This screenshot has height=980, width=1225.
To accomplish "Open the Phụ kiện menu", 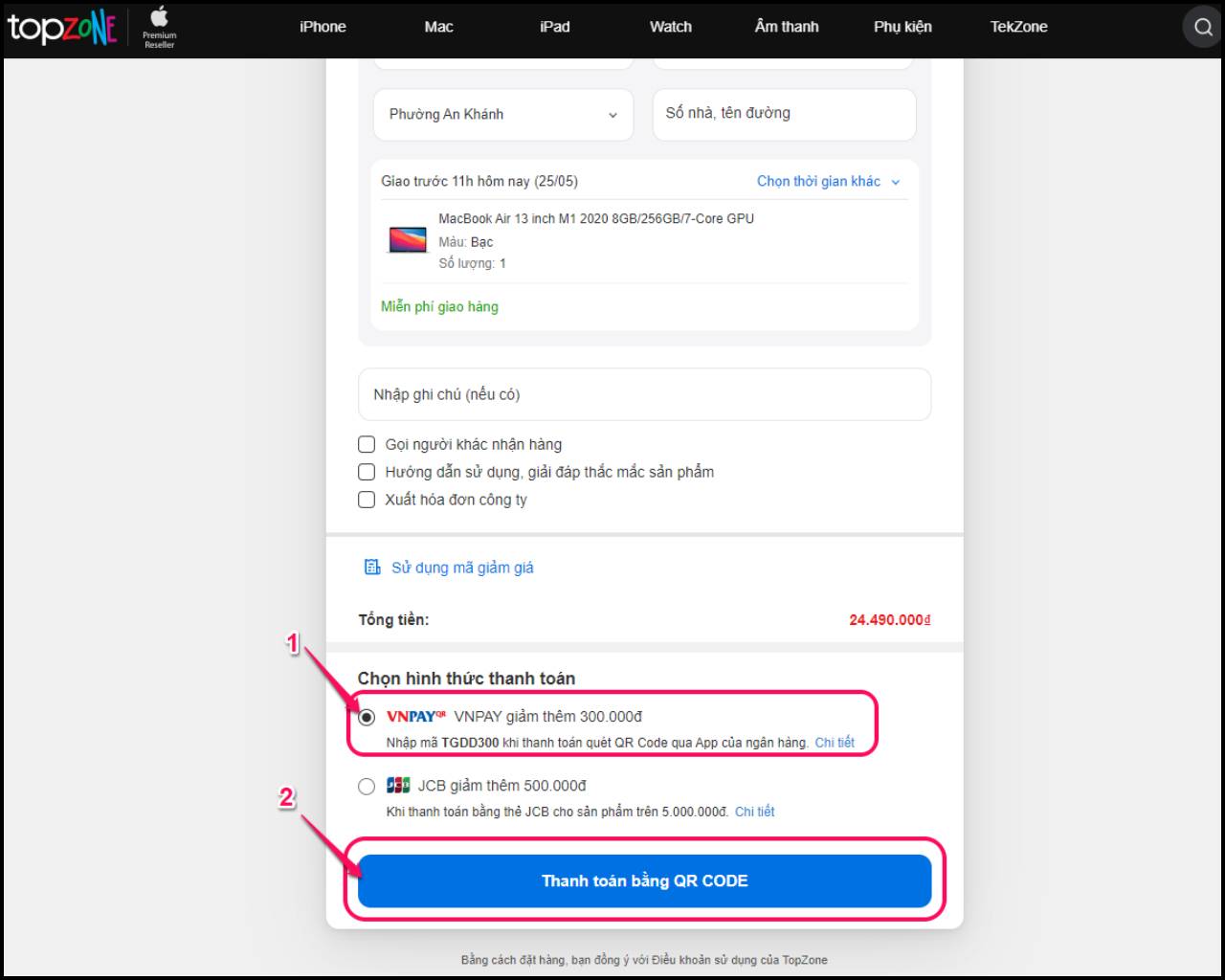I will coord(902,27).
